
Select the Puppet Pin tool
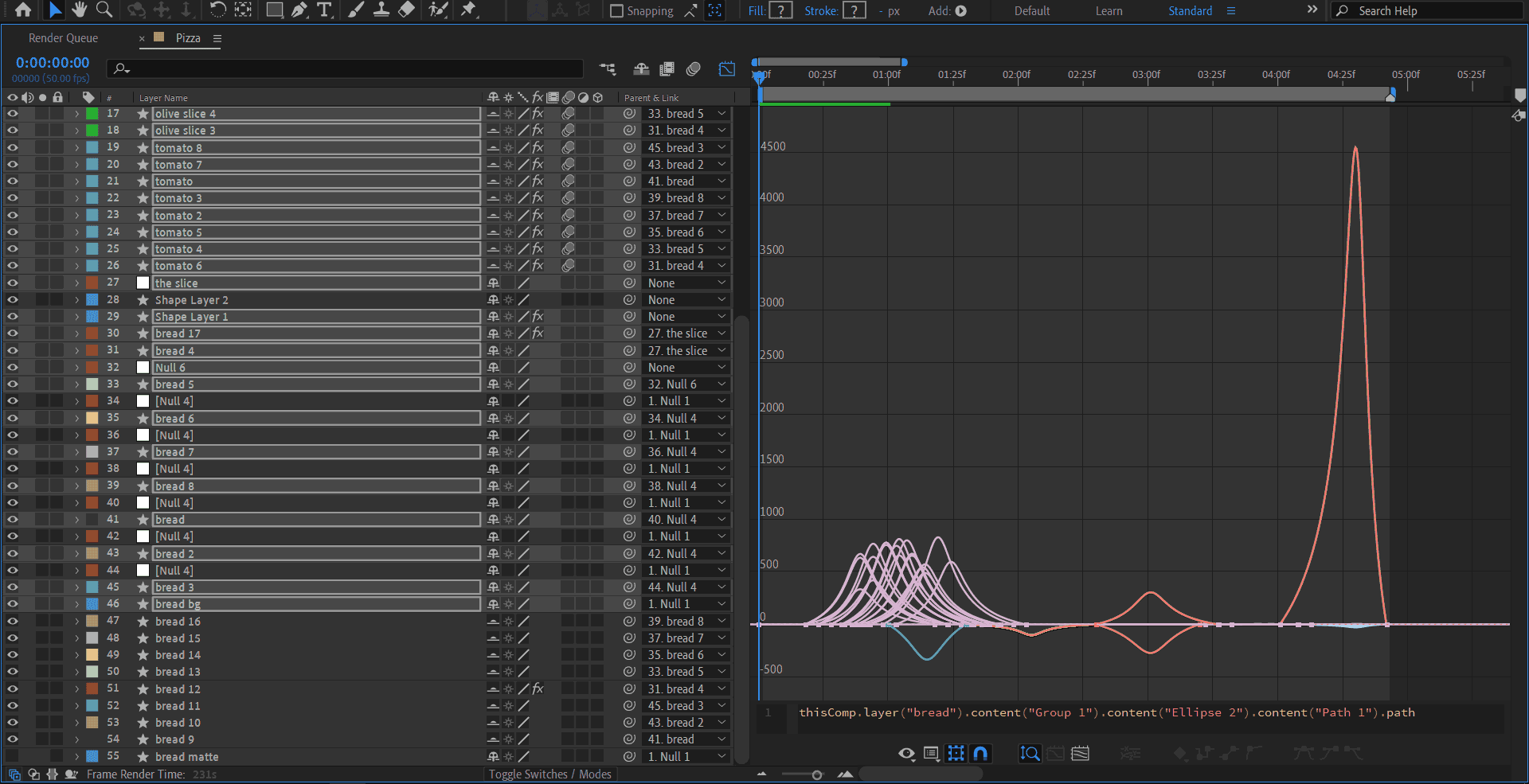468,10
